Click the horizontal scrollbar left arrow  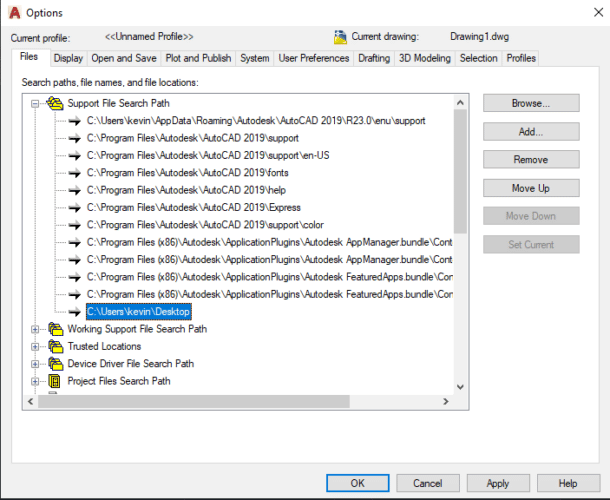click(31, 401)
